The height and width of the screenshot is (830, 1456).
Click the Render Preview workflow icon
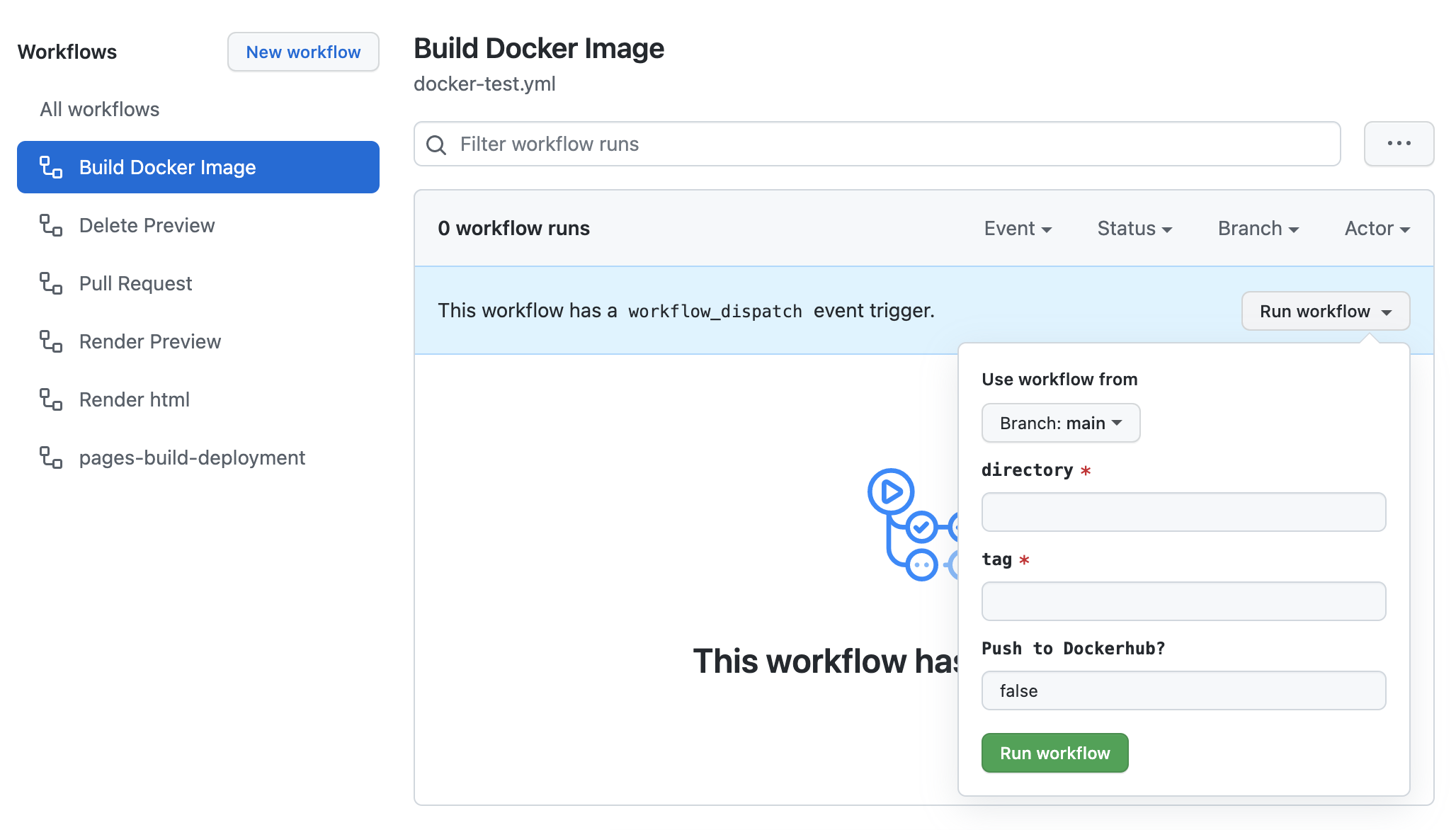click(x=51, y=341)
